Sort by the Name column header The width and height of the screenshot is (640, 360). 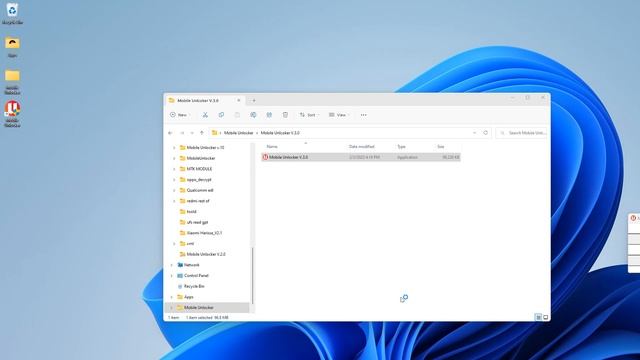tap(272, 147)
